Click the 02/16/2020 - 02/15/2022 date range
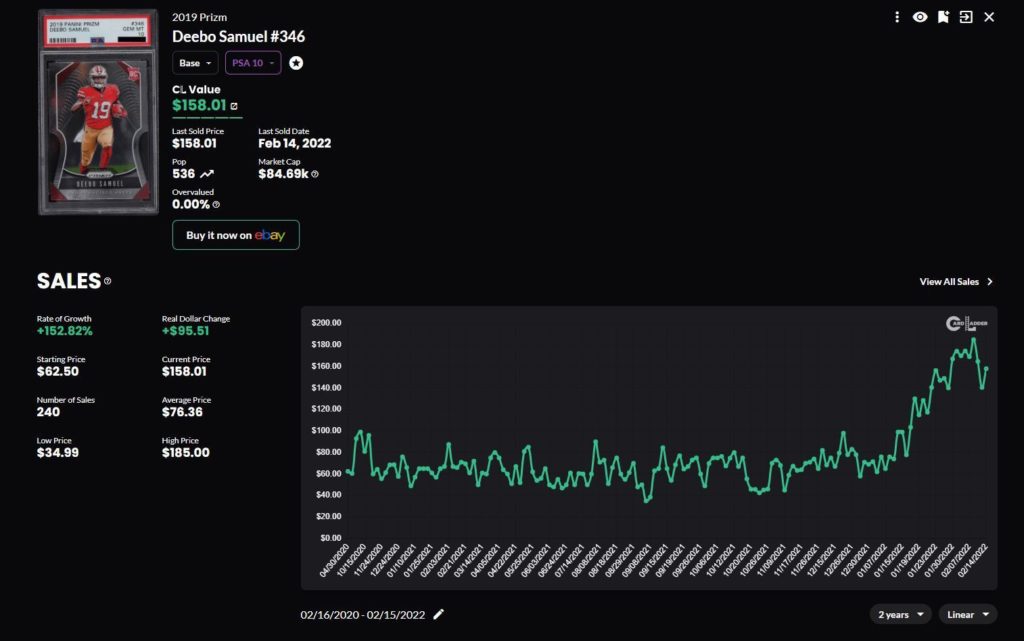The width and height of the screenshot is (1024, 641). (362, 615)
